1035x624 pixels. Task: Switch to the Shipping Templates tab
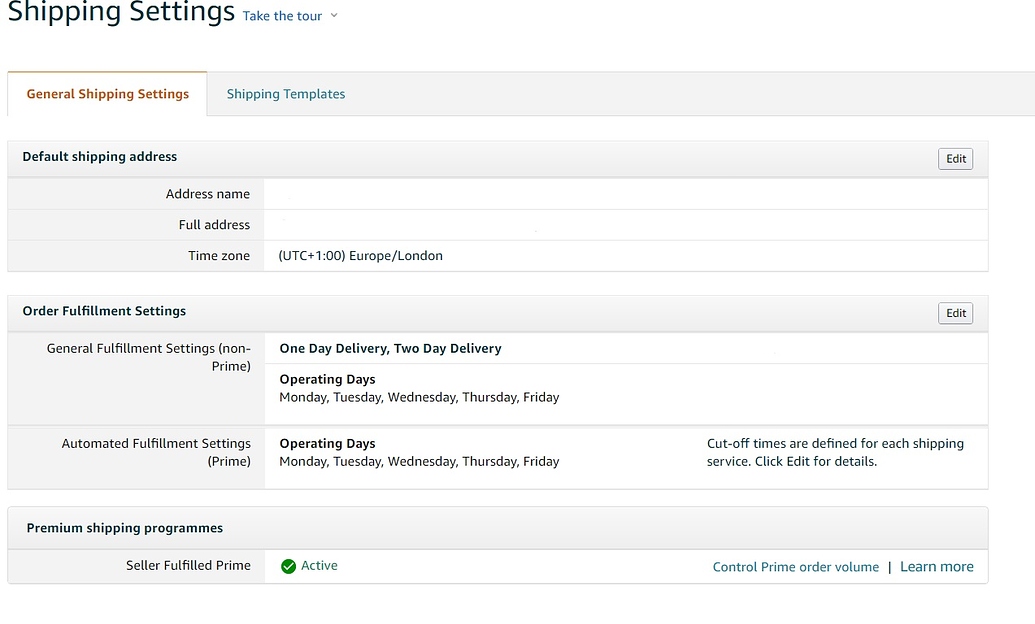coord(286,94)
